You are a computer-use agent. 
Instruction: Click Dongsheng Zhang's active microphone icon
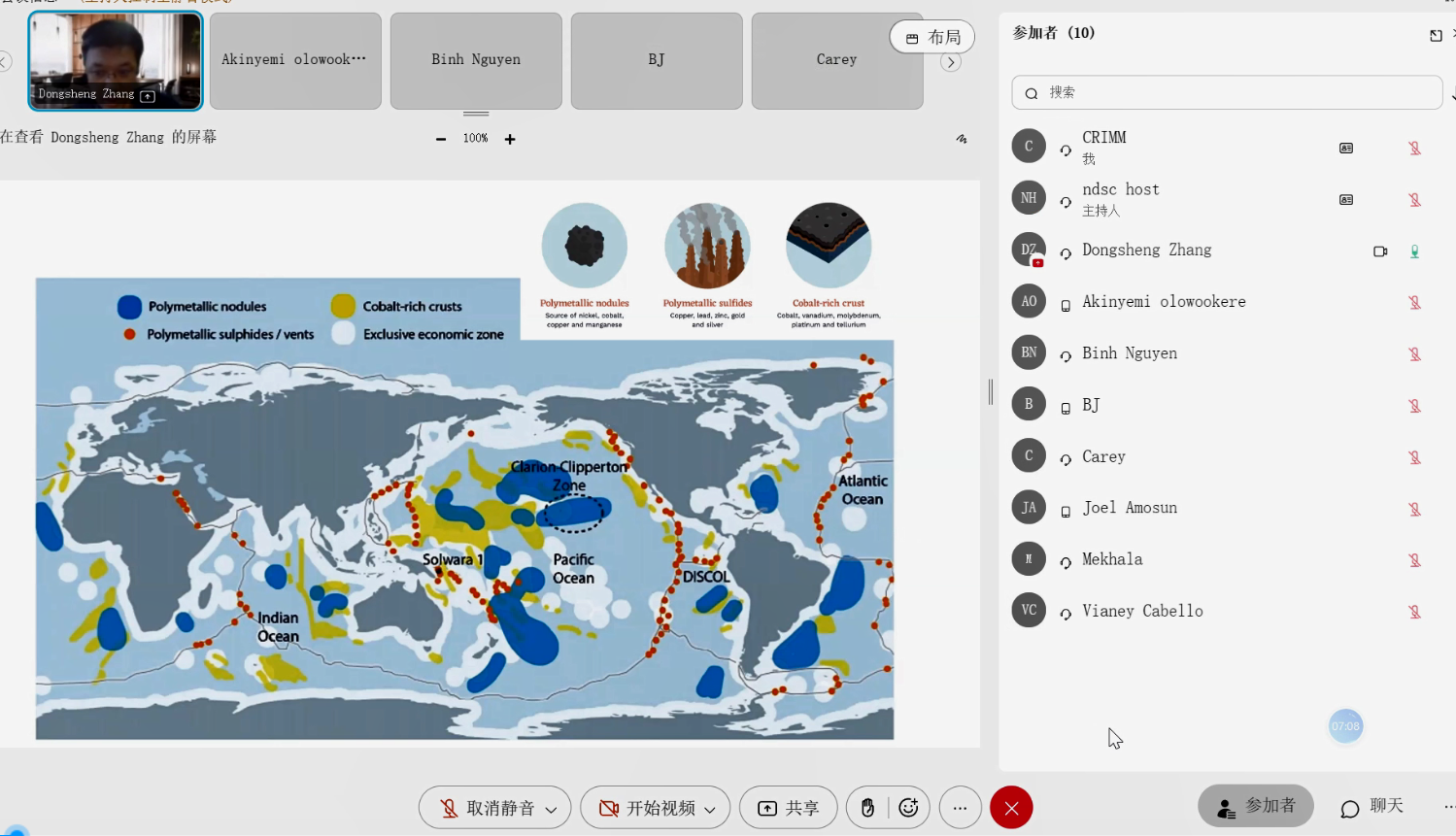tap(1415, 251)
